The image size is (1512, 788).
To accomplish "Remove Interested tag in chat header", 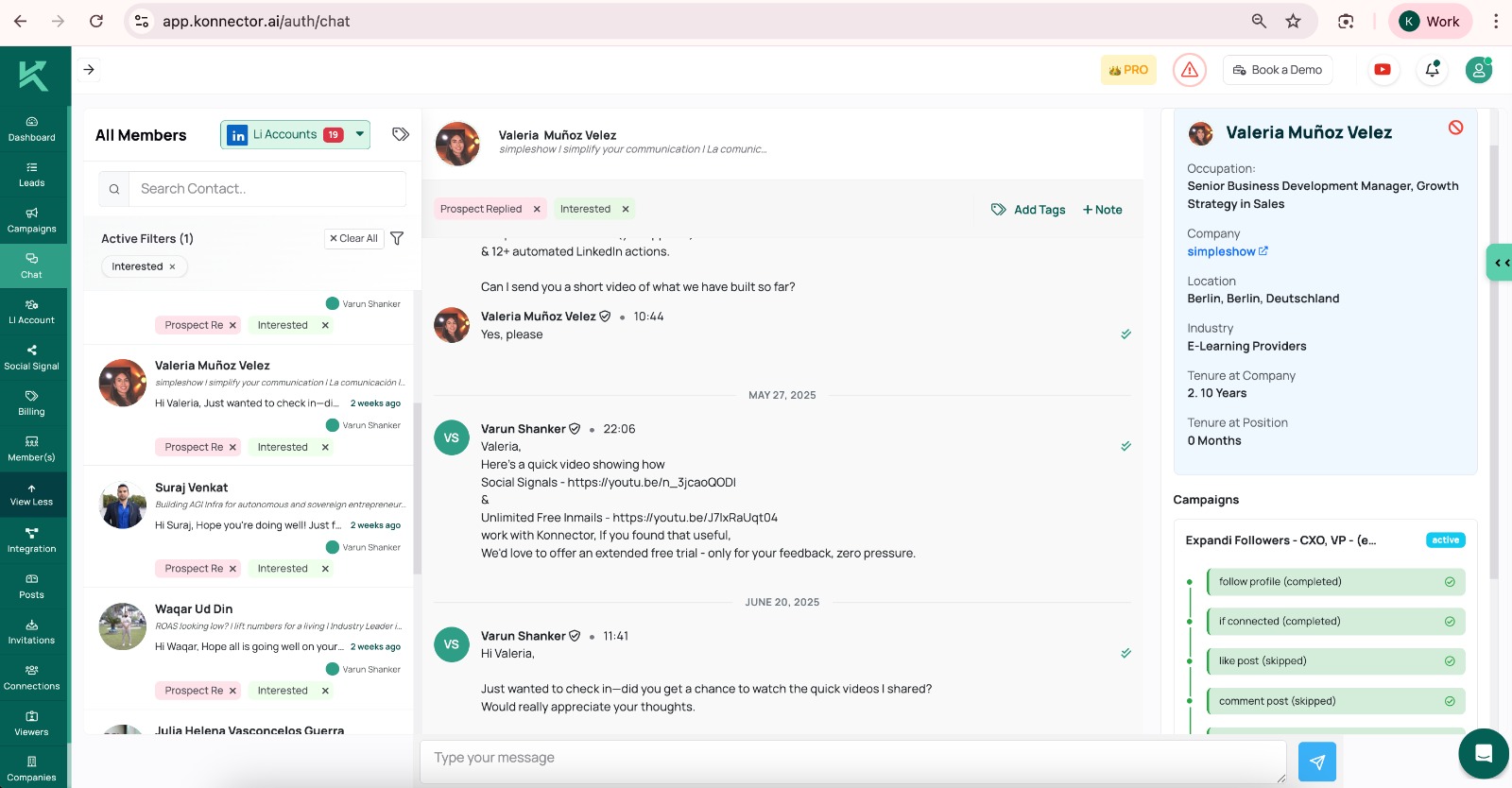I will [626, 209].
